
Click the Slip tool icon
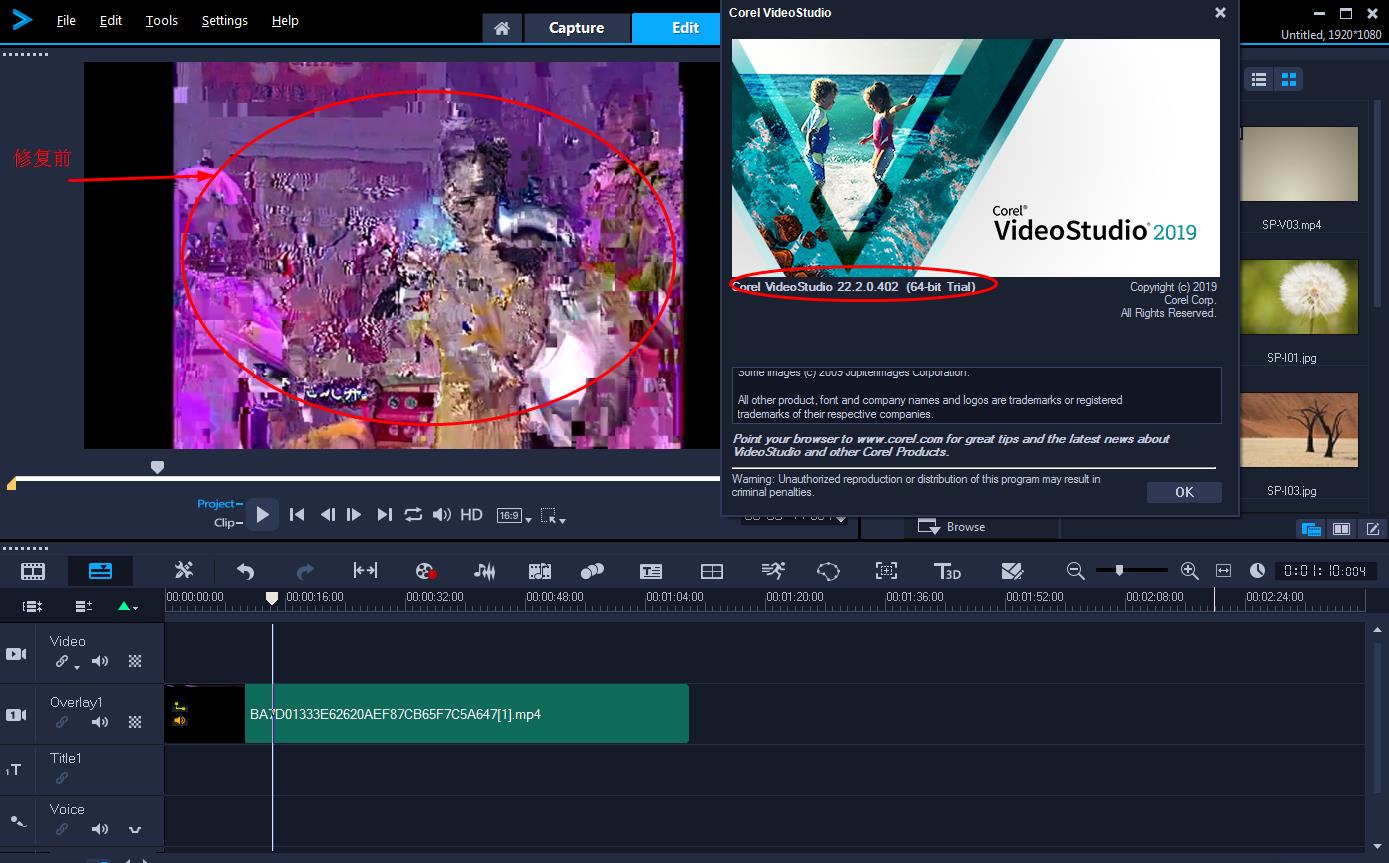pos(365,570)
